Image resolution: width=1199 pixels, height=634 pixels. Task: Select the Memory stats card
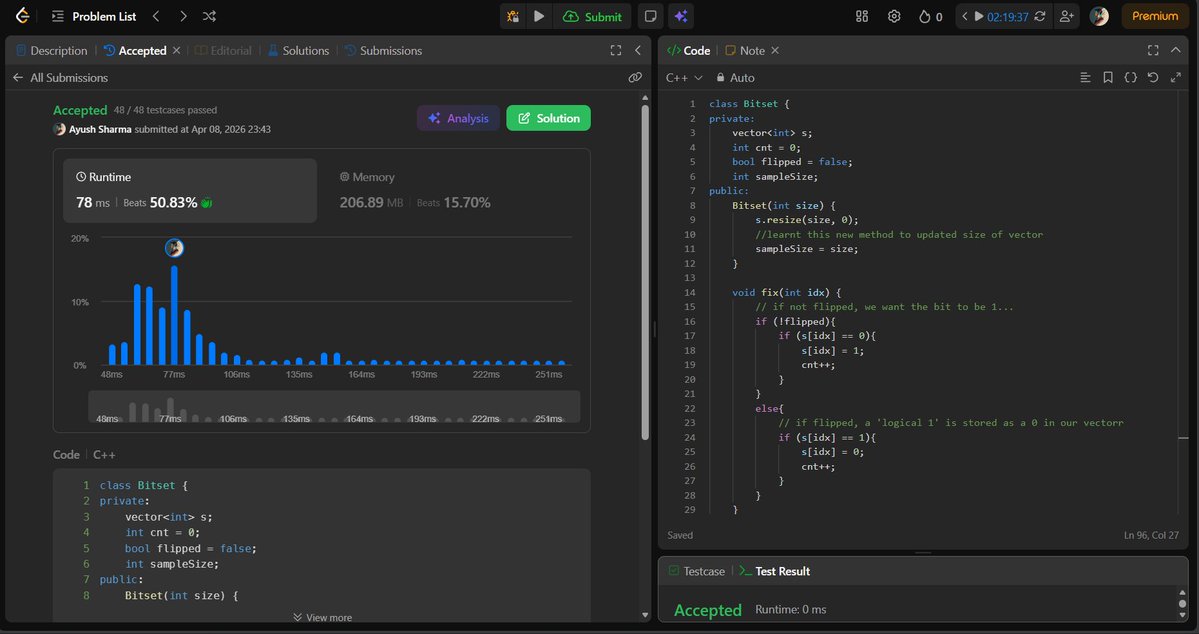(x=453, y=190)
